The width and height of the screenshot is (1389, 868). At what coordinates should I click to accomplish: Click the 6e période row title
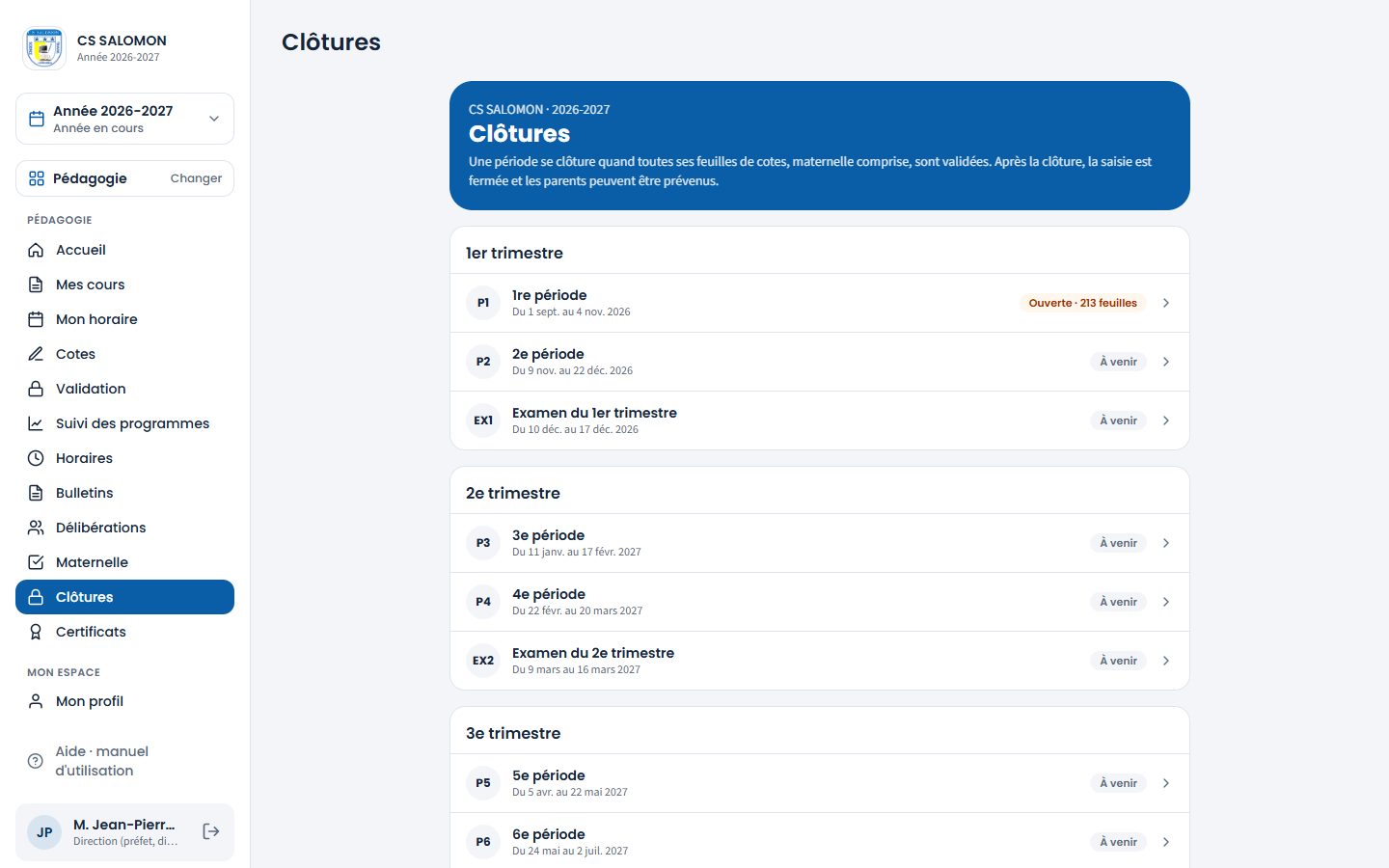(549, 834)
